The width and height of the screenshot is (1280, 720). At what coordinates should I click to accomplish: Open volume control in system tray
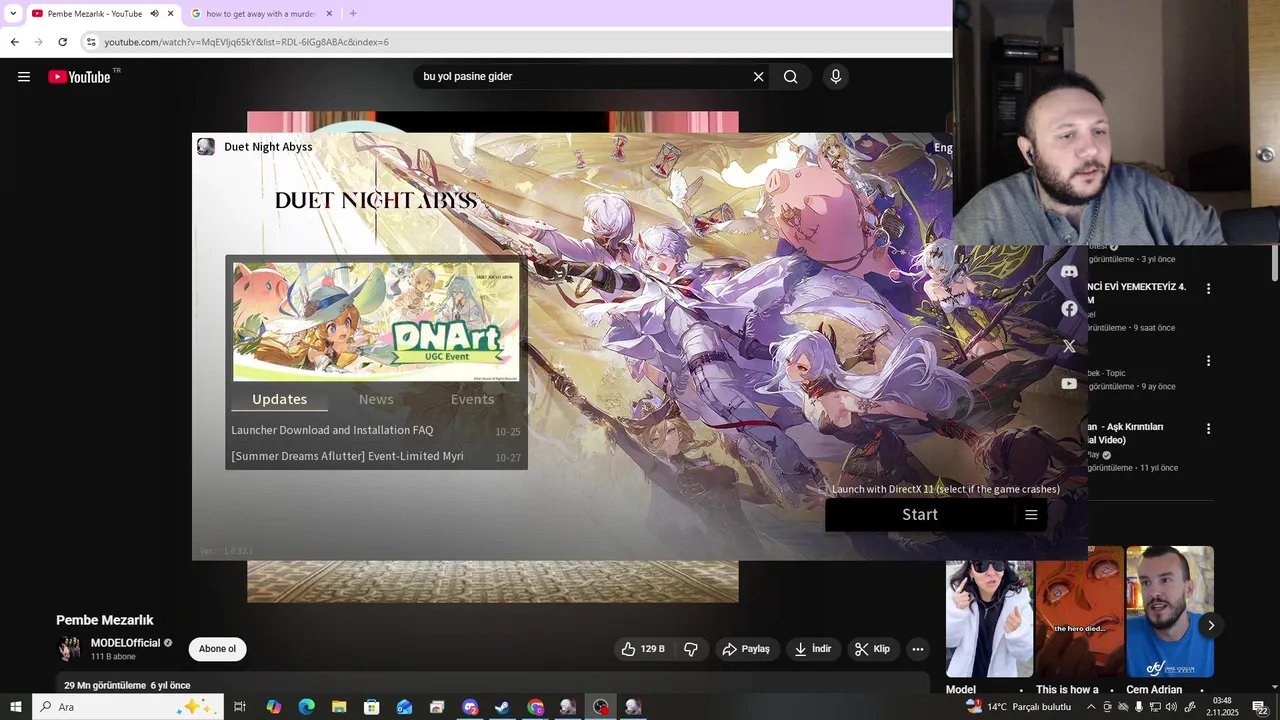[x=1172, y=707]
